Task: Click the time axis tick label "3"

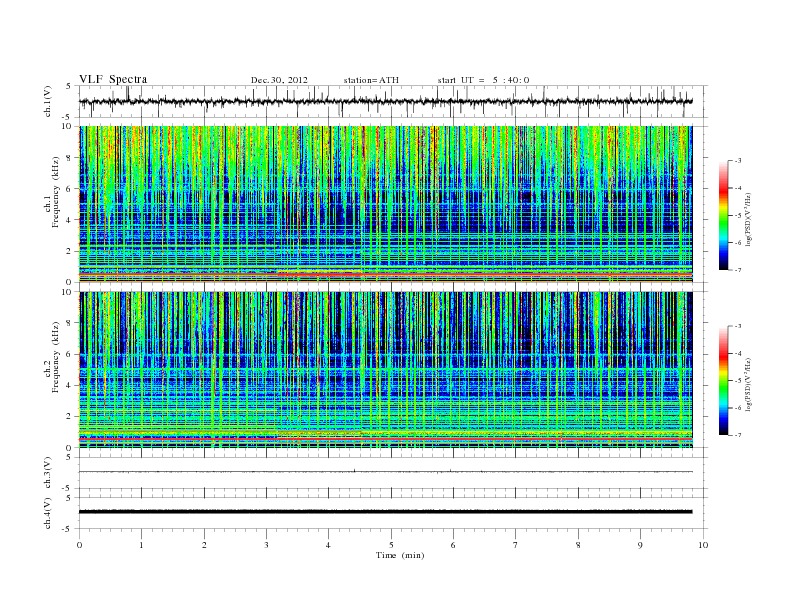Action: [266, 545]
